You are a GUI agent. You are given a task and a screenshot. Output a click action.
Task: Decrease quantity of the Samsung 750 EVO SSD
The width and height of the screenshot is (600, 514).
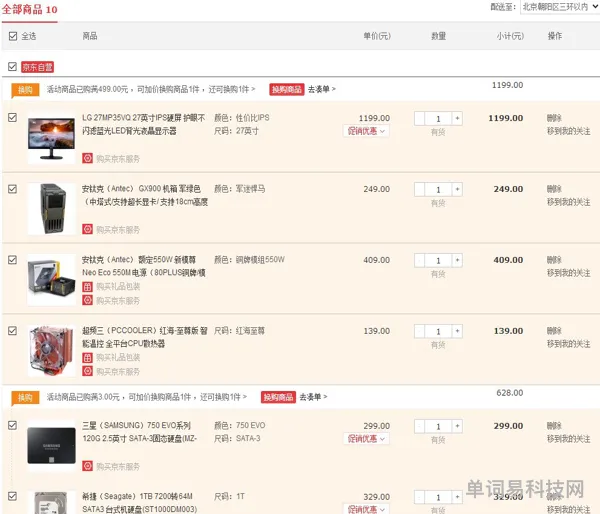(x=419, y=426)
